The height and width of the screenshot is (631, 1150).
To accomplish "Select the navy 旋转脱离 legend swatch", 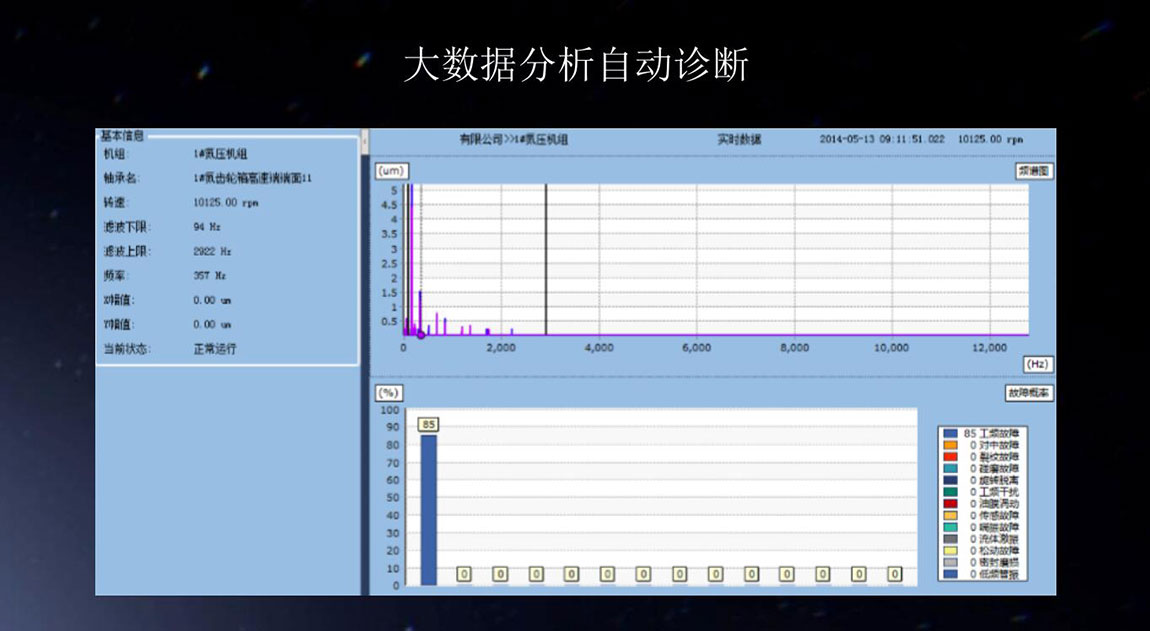I will click(x=951, y=481).
